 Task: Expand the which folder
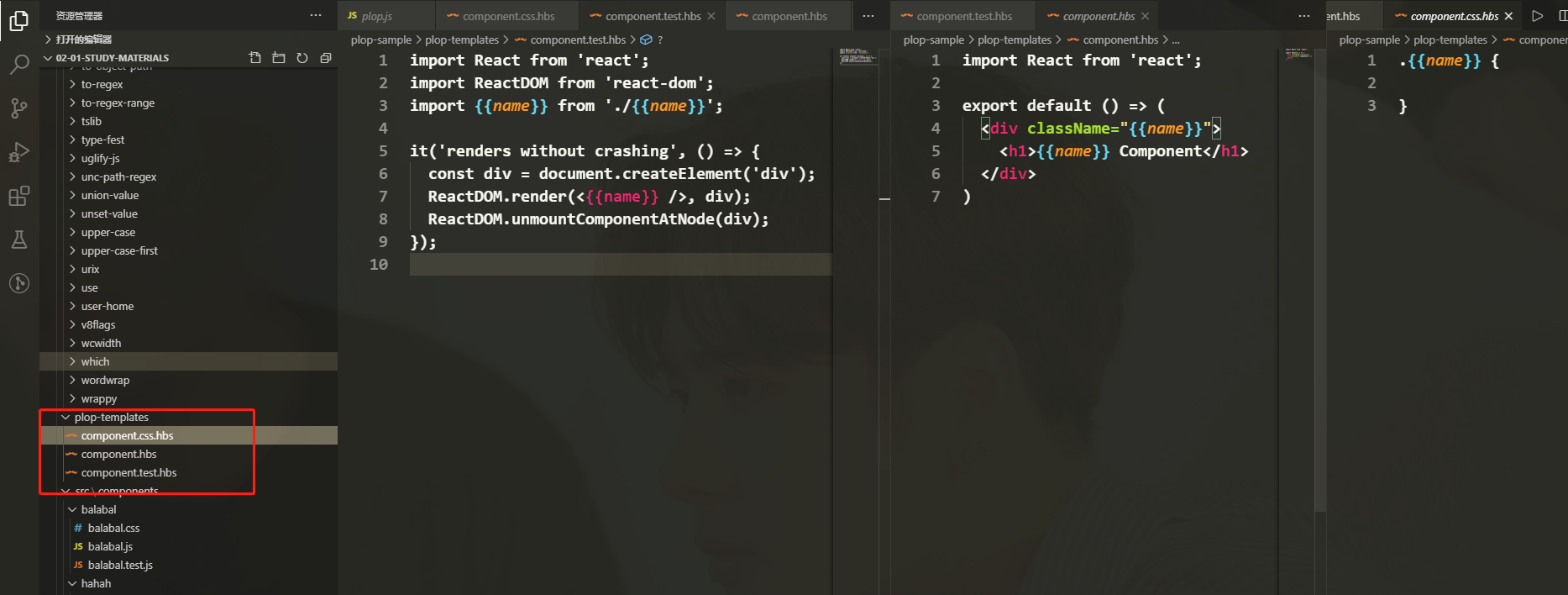coord(188,361)
